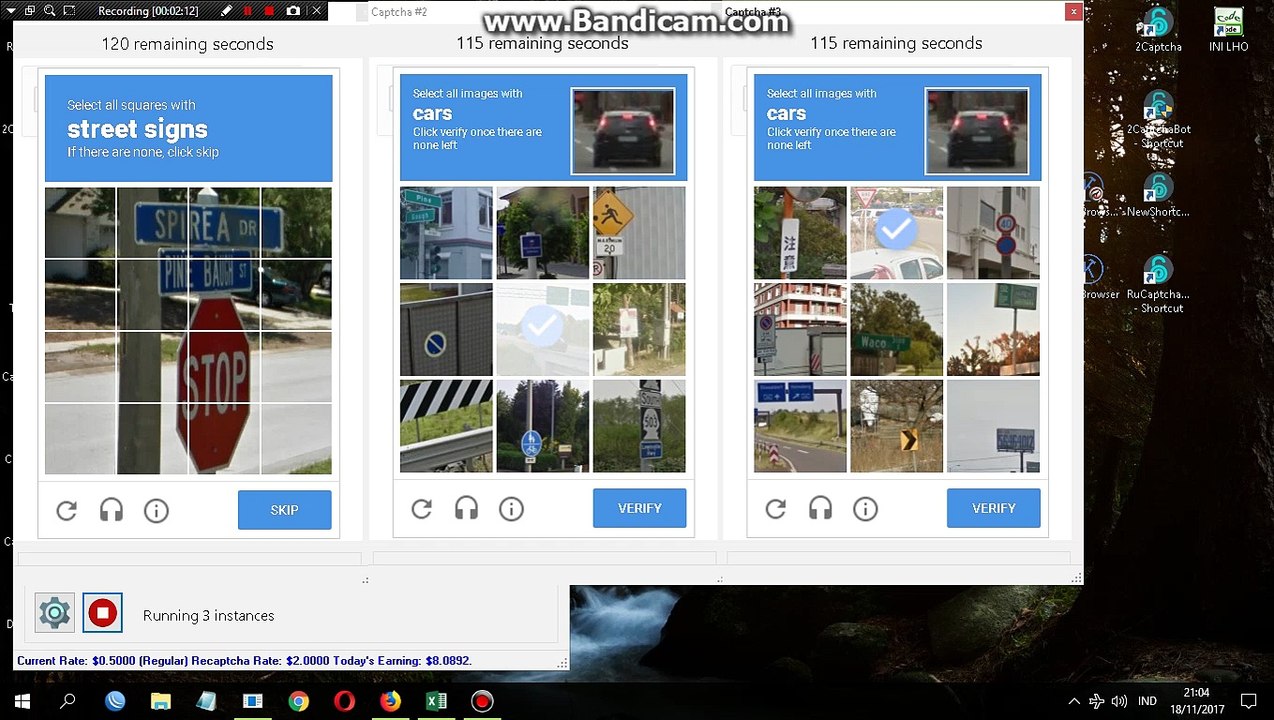The image size is (1274, 720).
Task: Open 2CaptchaBot Shortcut on desktop
Action: click(x=1158, y=120)
